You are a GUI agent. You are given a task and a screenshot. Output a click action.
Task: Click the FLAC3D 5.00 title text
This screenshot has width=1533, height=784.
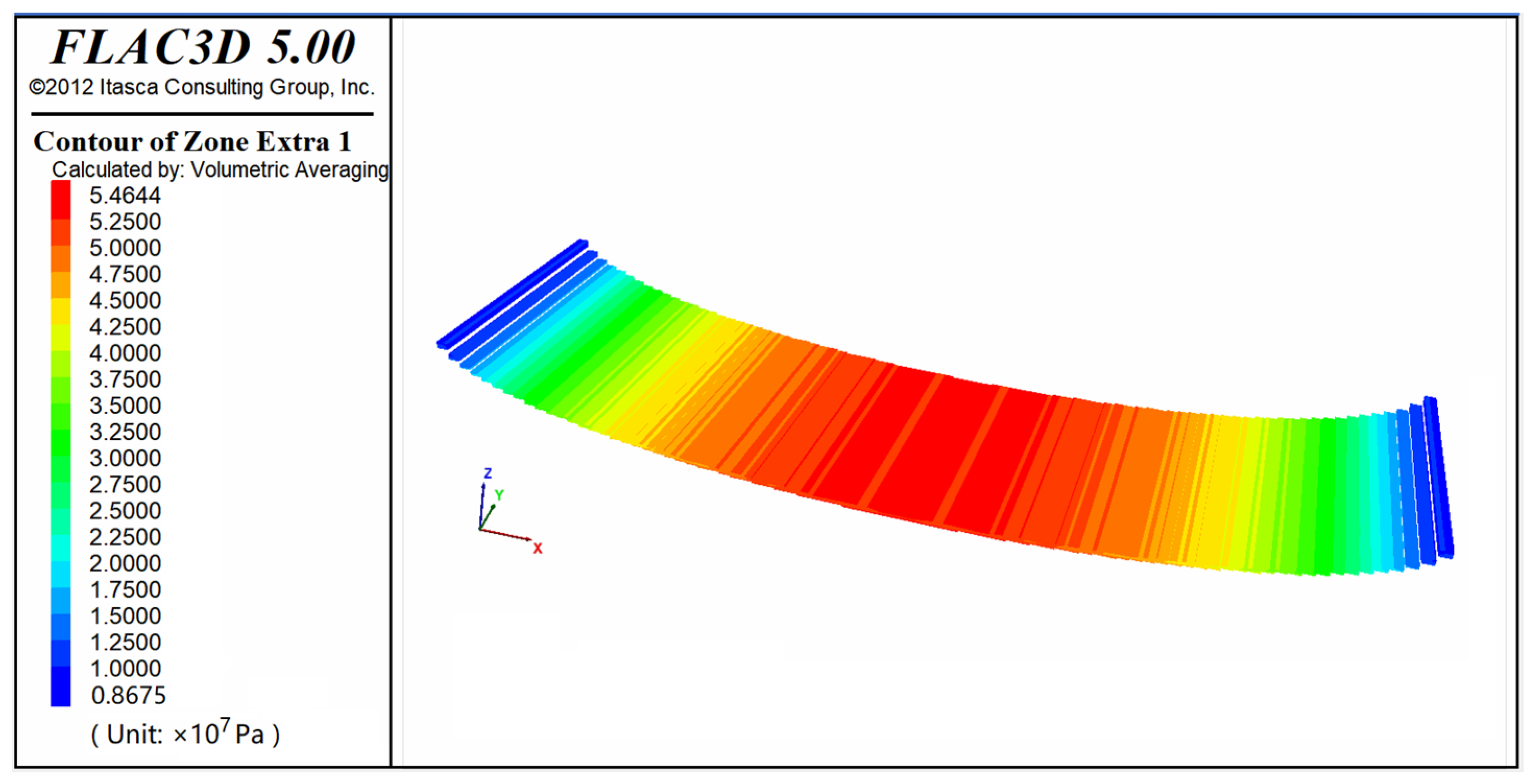(x=203, y=47)
